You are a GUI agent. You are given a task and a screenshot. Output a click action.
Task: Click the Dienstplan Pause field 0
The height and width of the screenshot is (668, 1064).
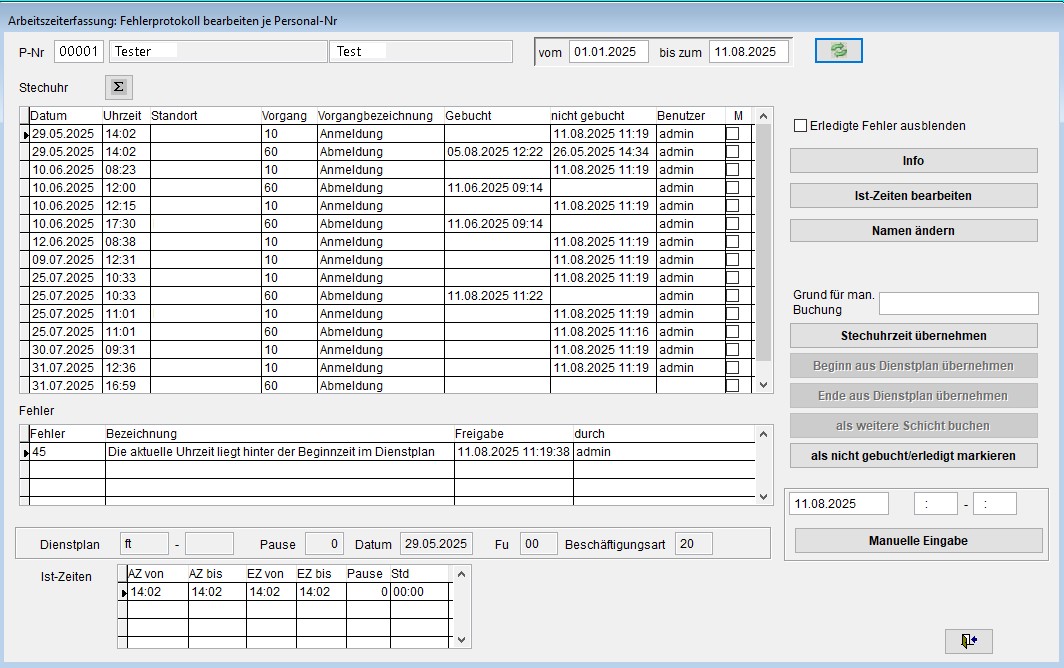point(324,544)
